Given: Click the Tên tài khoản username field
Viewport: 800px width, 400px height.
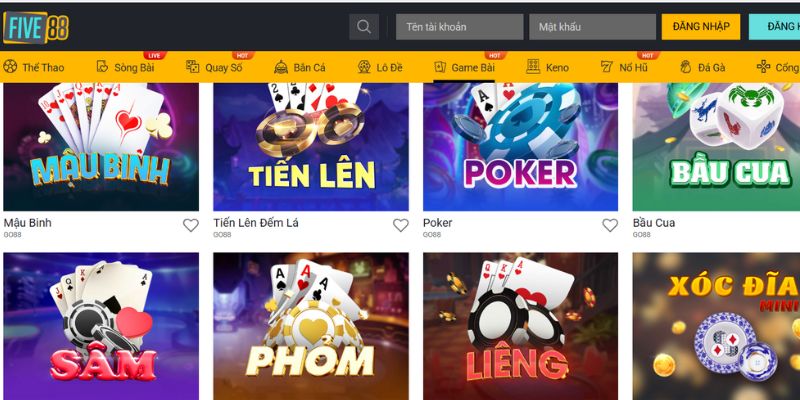Looking at the screenshot, I should click(x=460, y=27).
